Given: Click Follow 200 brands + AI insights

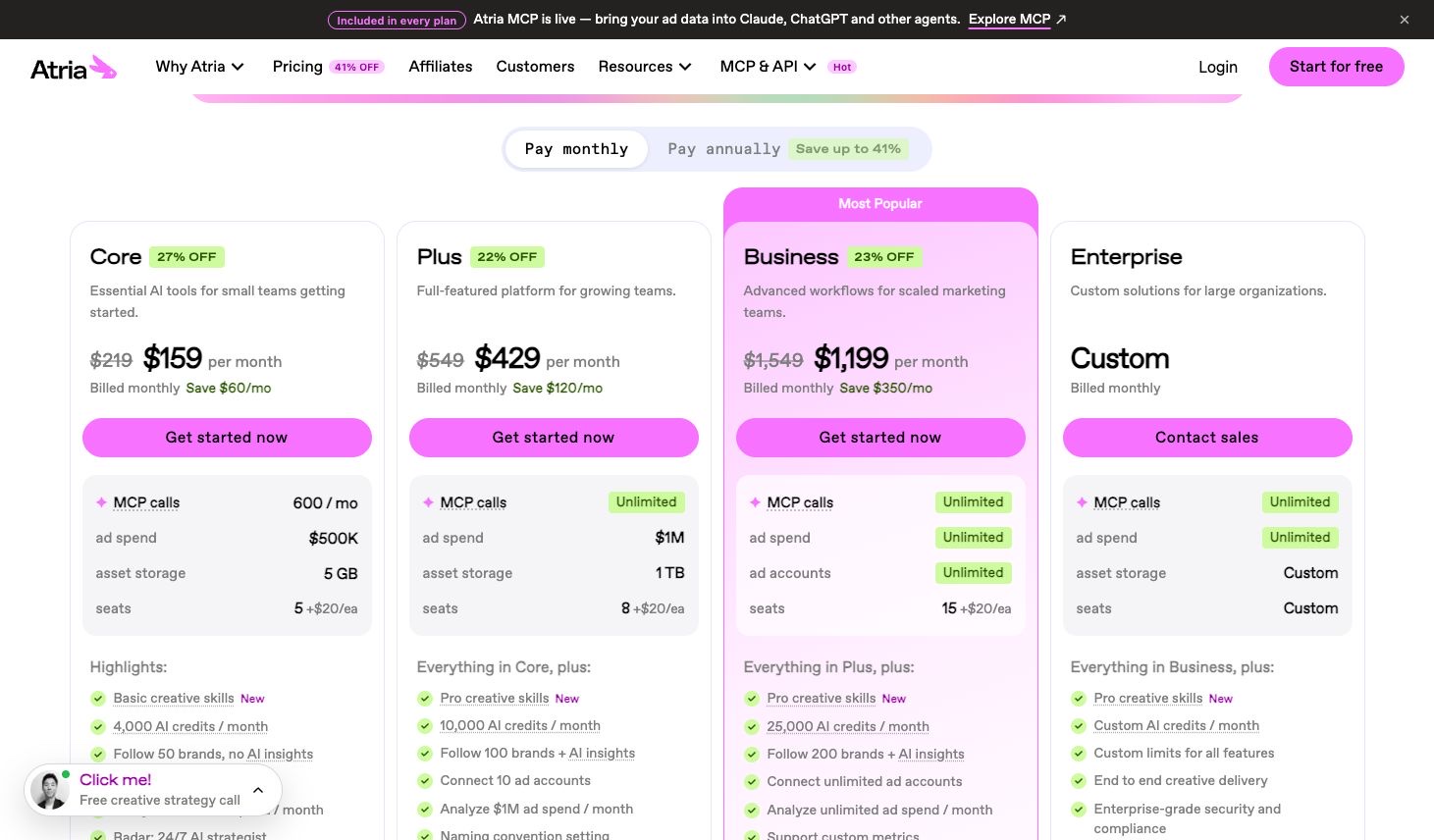Looking at the screenshot, I should (866, 754).
